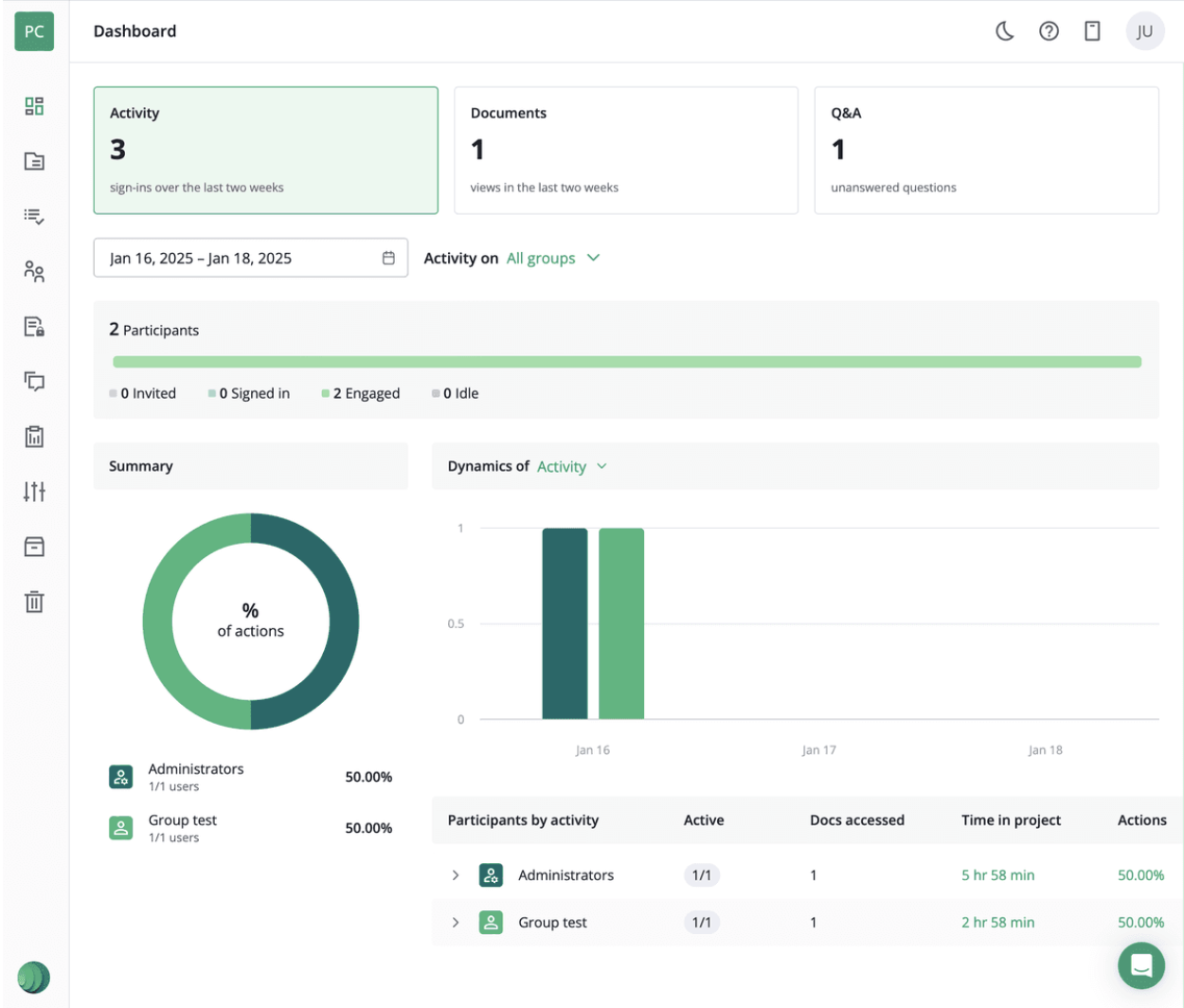Select the Activity stats card
Viewport: 1184px width, 1008px height.
point(265,149)
